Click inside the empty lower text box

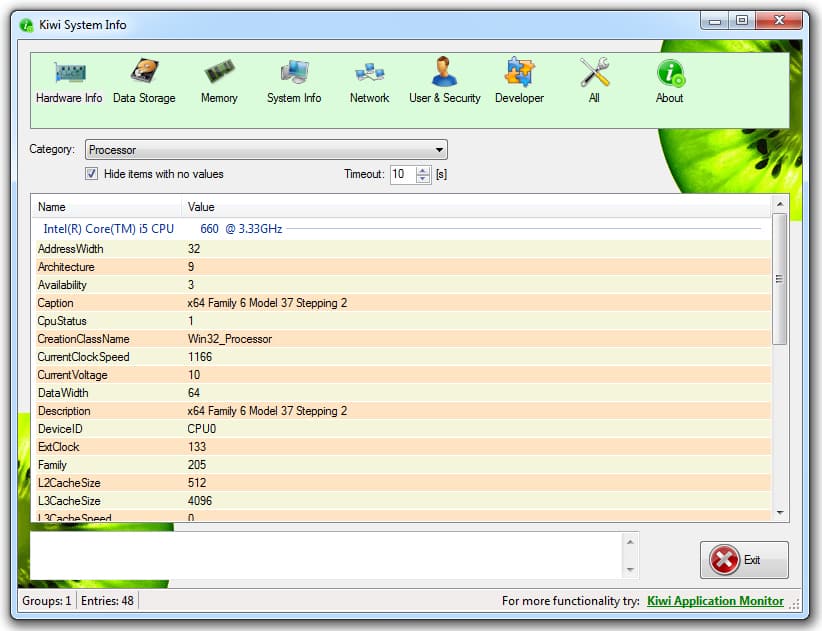point(326,556)
